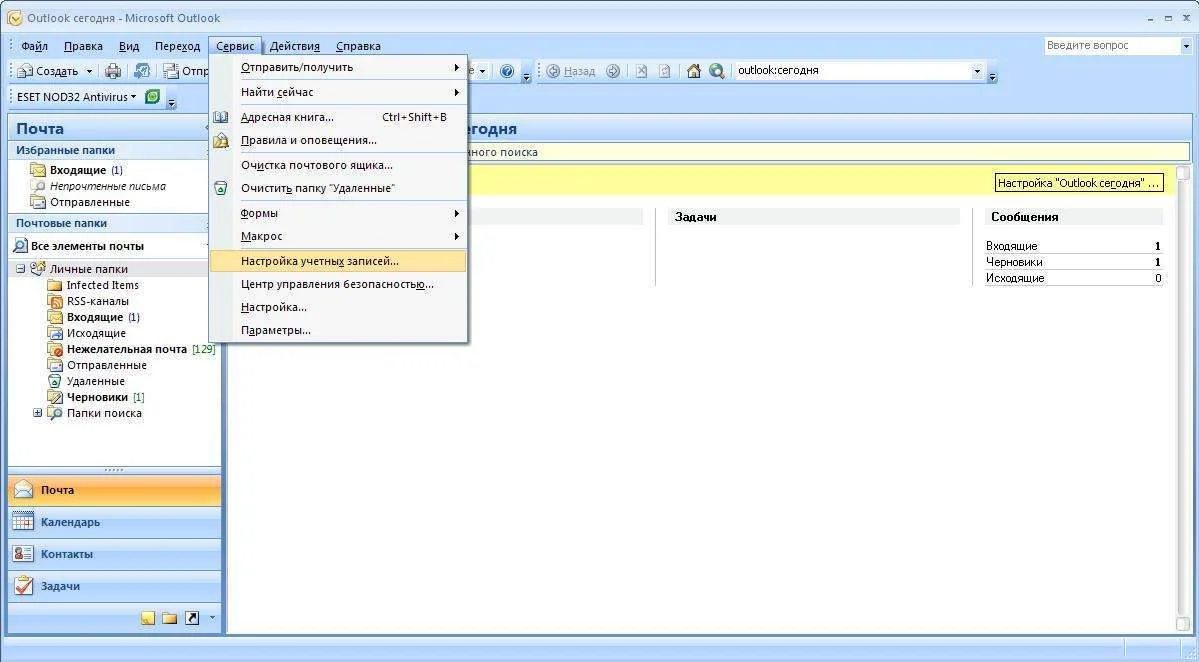Open Исходящие link under Сообщения
The height and width of the screenshot is (662, 1199).
(x=1015, y=278)
